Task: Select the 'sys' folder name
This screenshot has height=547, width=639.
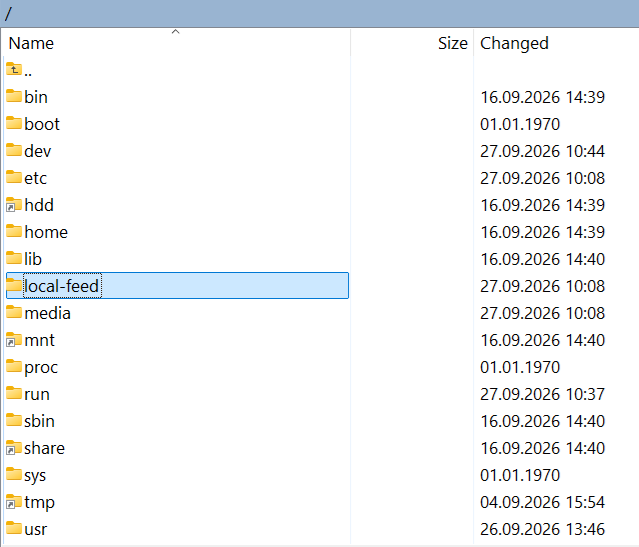Action: [x=35, y=475]
